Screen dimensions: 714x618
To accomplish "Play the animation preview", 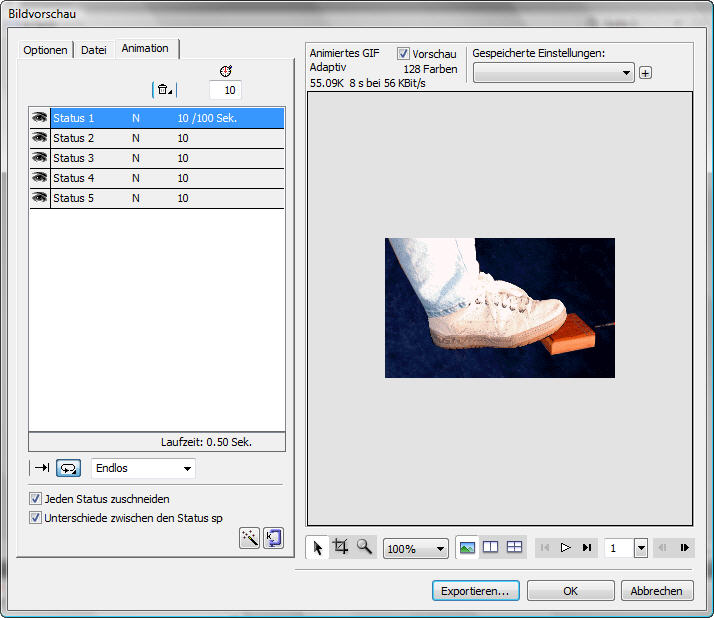I will point(566,547).
